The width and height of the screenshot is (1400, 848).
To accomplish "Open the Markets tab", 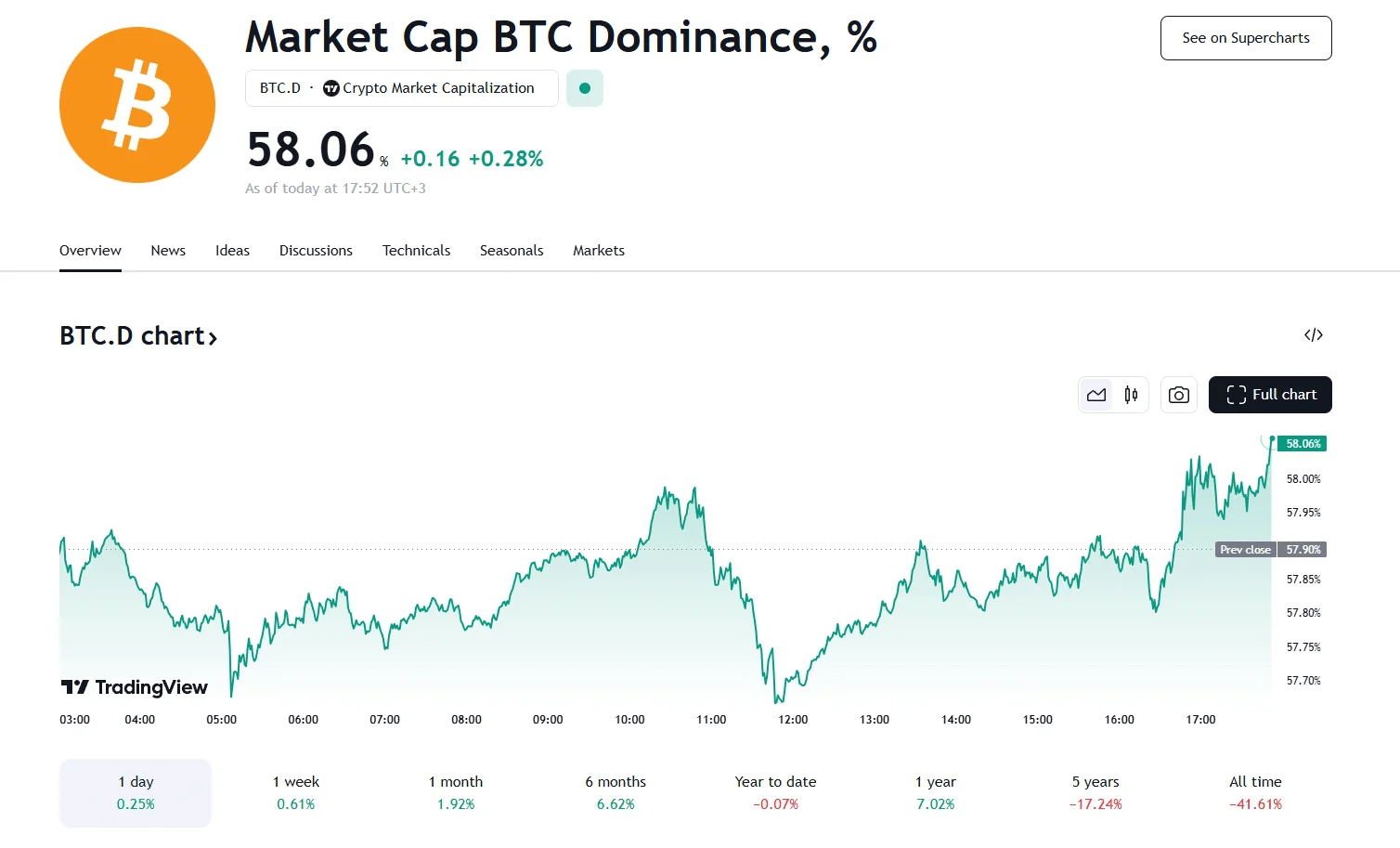I will [x=599, y=251].
